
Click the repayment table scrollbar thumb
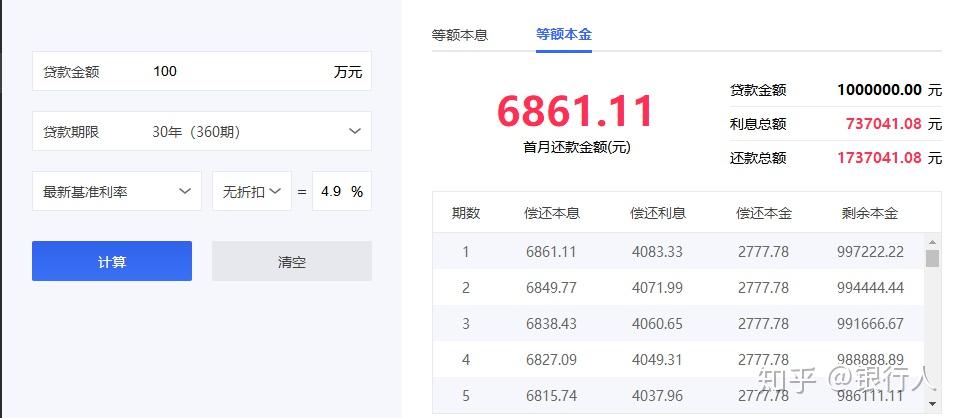point(933,258)
